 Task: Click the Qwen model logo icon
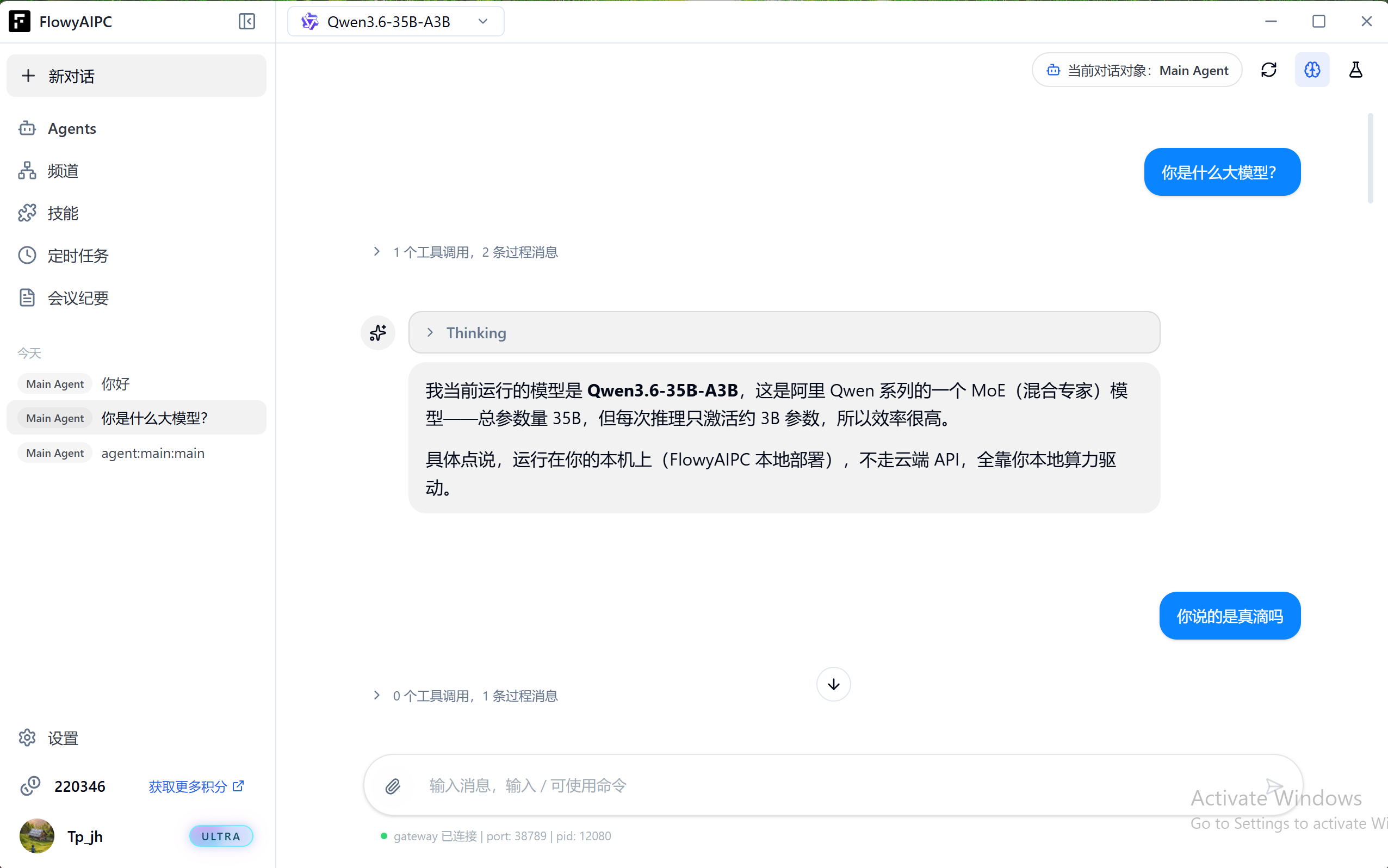click(310, 22)
